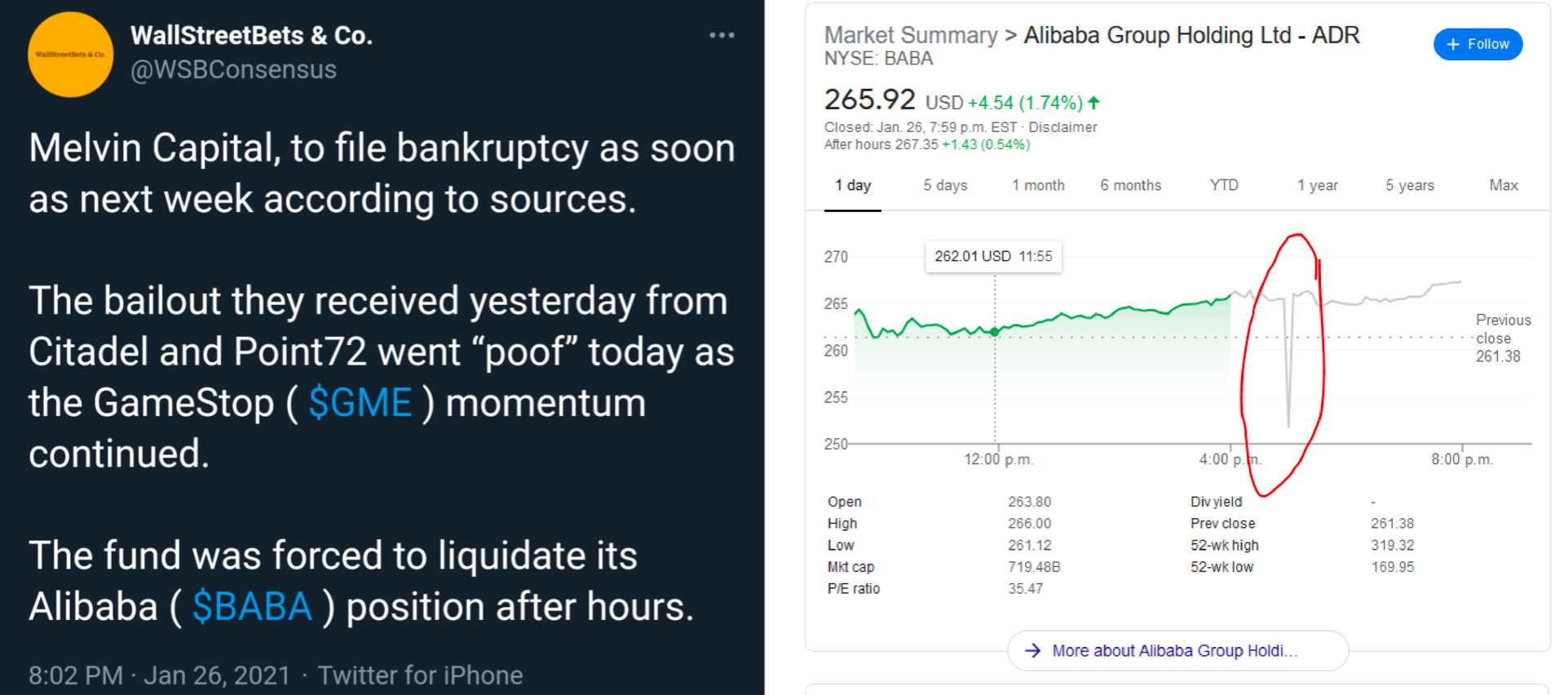Select the YTD chart tab
This screenshot has width=1568, height=695.
point(1224,186)
